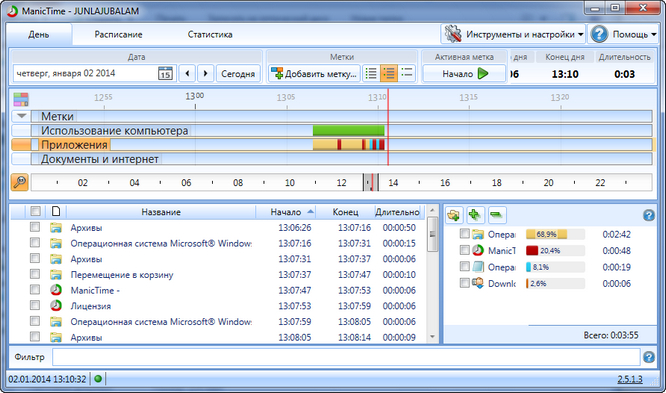Screen dimensions: 666x393
Task: Switch to the Статистика tab
Action: pyautogui.click(x=210, y=34)
